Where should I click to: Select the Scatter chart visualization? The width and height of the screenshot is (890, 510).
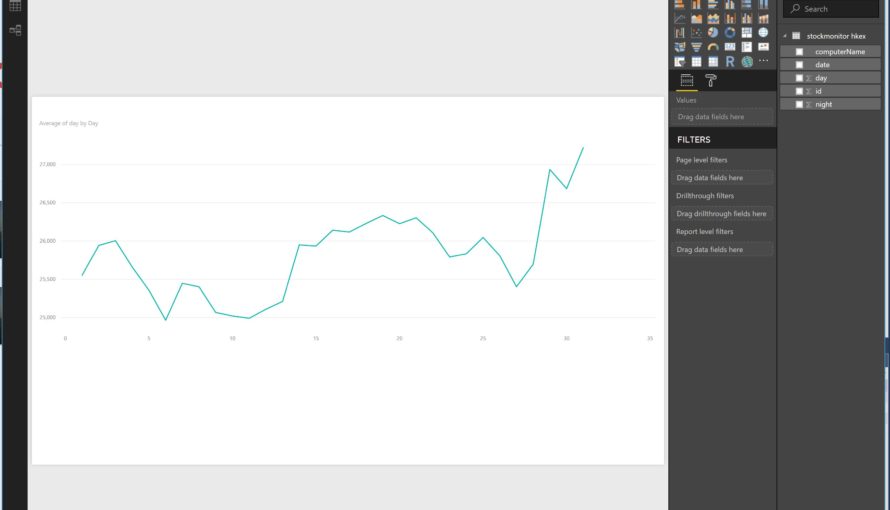696,33
